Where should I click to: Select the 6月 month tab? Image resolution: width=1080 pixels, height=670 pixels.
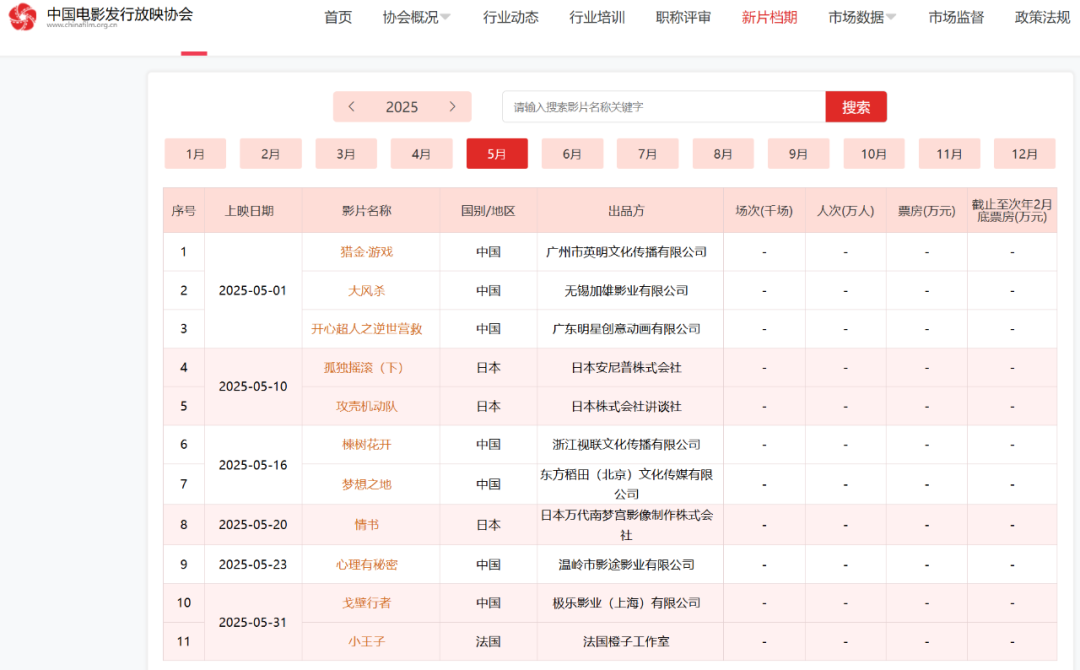[x=572, y=154]
